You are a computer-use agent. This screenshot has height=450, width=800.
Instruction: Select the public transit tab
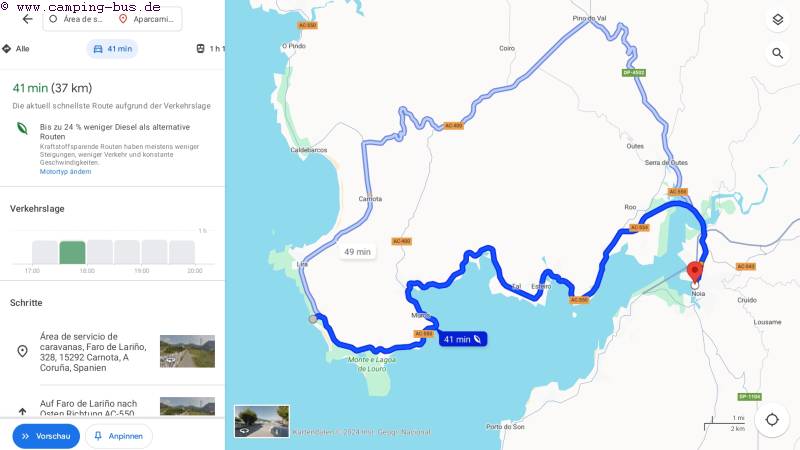210,48
